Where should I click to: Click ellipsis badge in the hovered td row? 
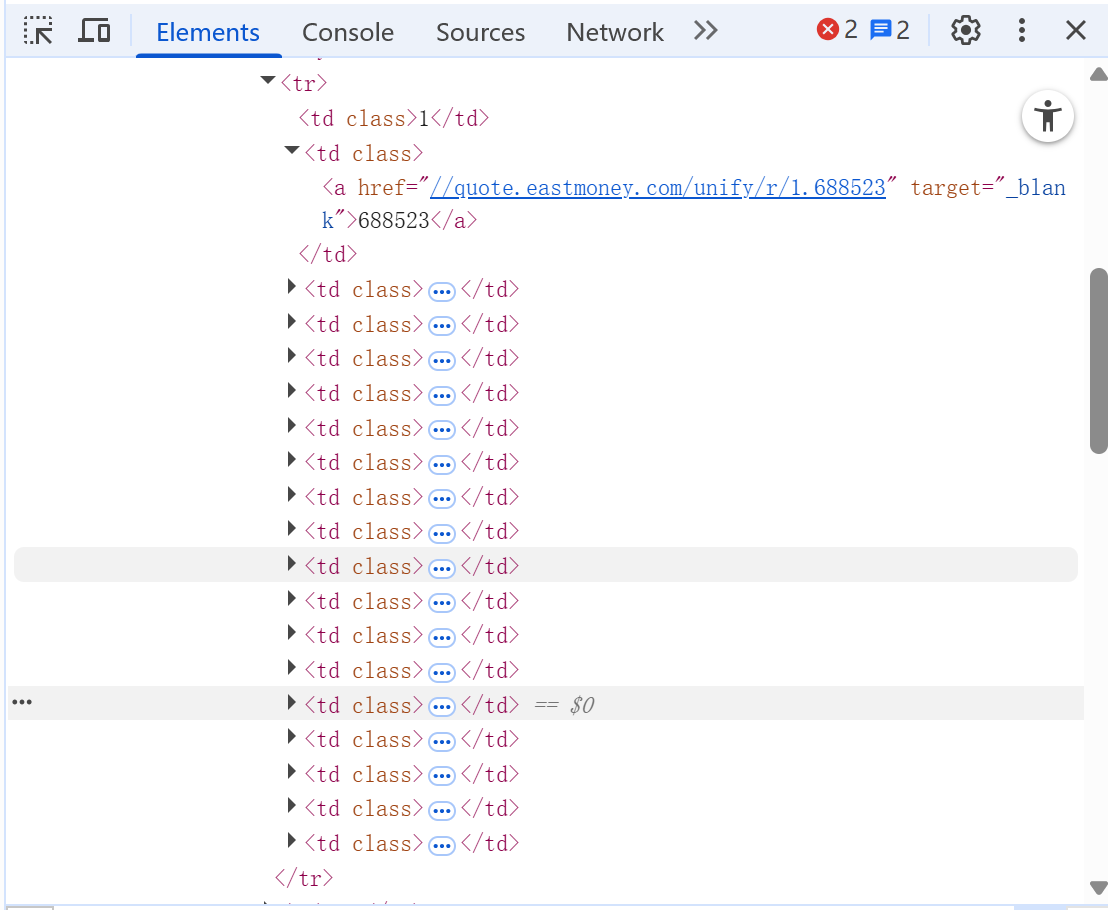pyautogui.click(x=442, y=567)
